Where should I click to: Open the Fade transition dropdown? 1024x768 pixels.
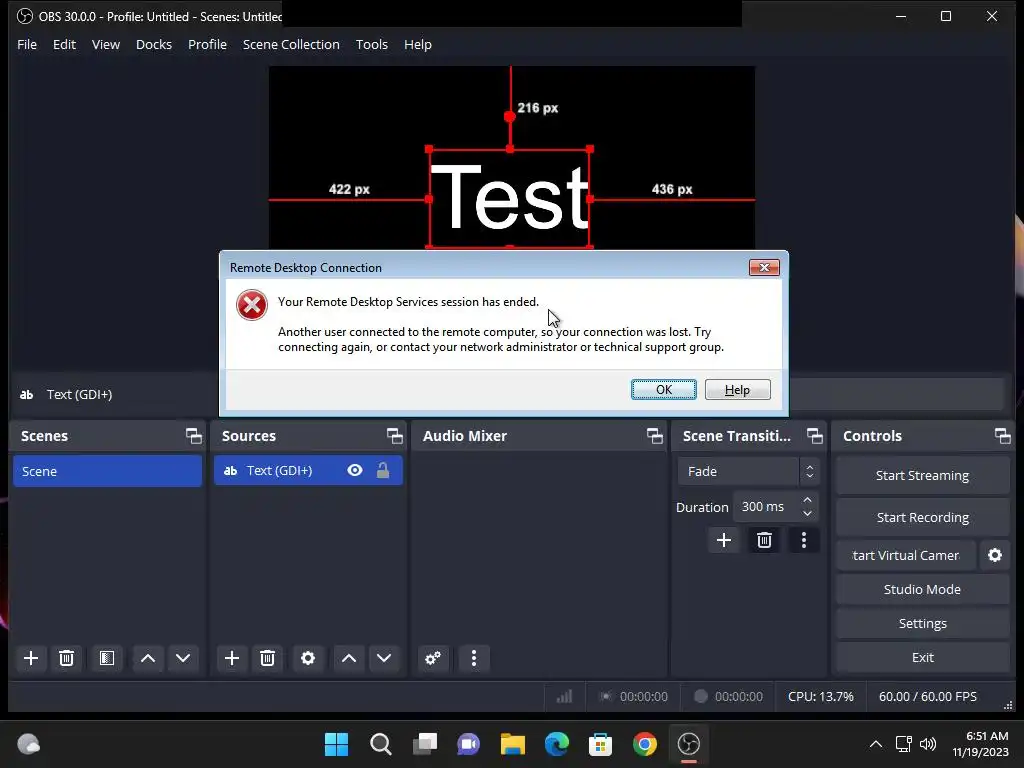748,471
